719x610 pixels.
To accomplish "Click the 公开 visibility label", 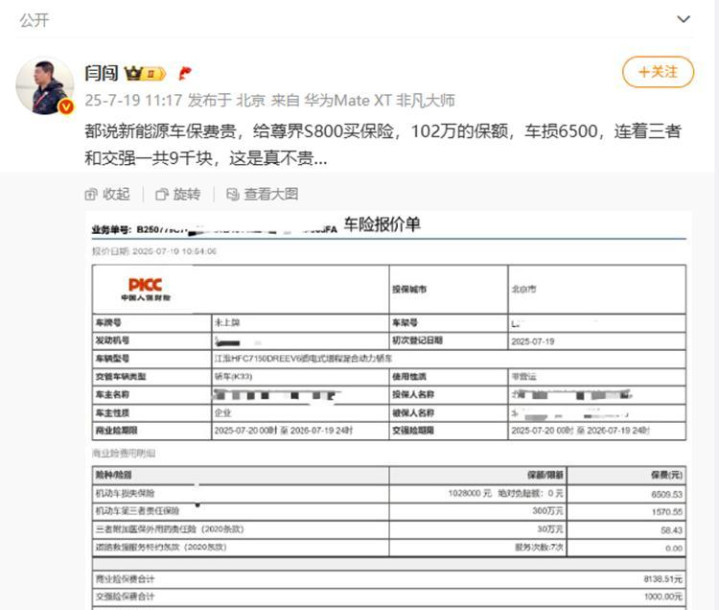I will tap(34, 20).
